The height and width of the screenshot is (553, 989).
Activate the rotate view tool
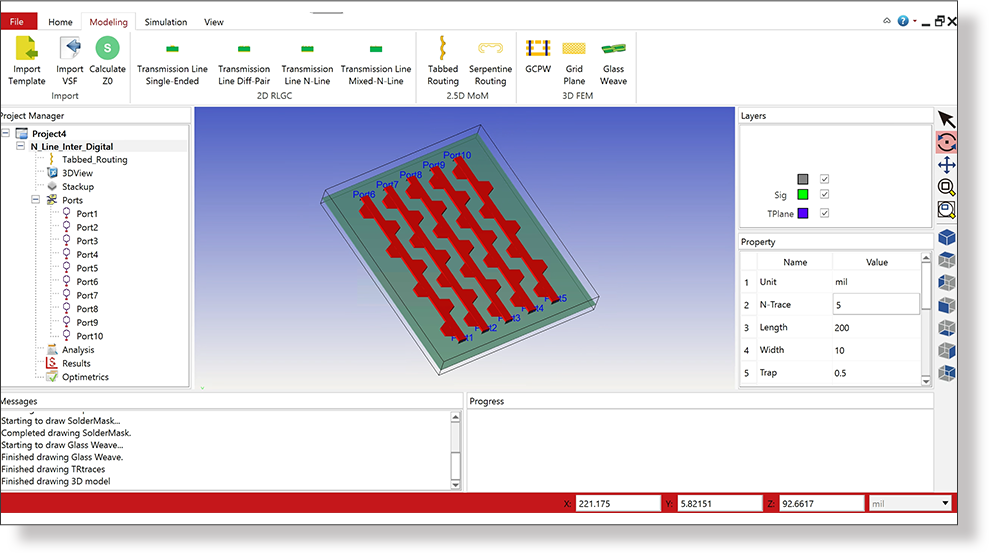pos(946,143)
